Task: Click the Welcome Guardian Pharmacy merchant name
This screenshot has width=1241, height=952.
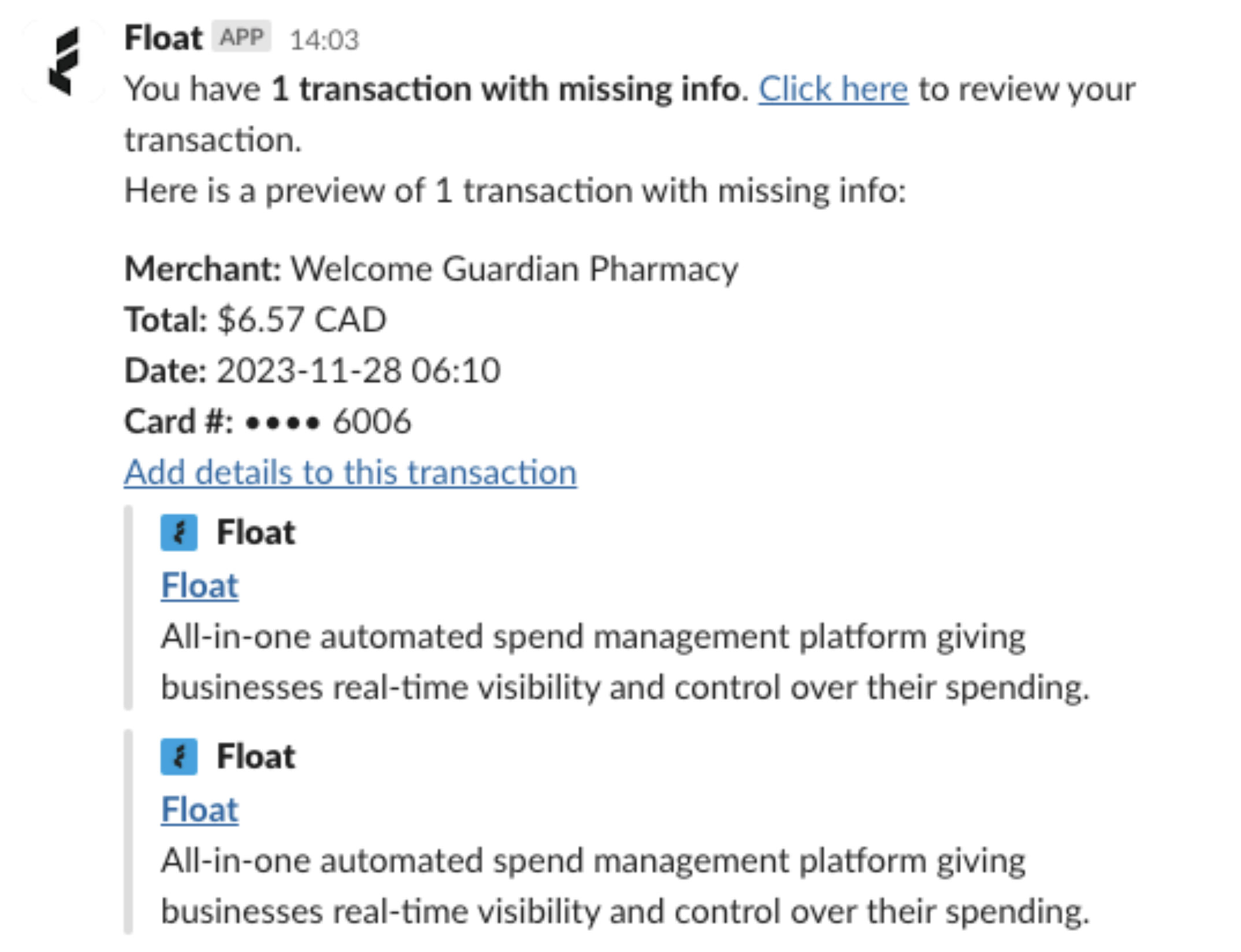Action: click(x=514, y=269)
